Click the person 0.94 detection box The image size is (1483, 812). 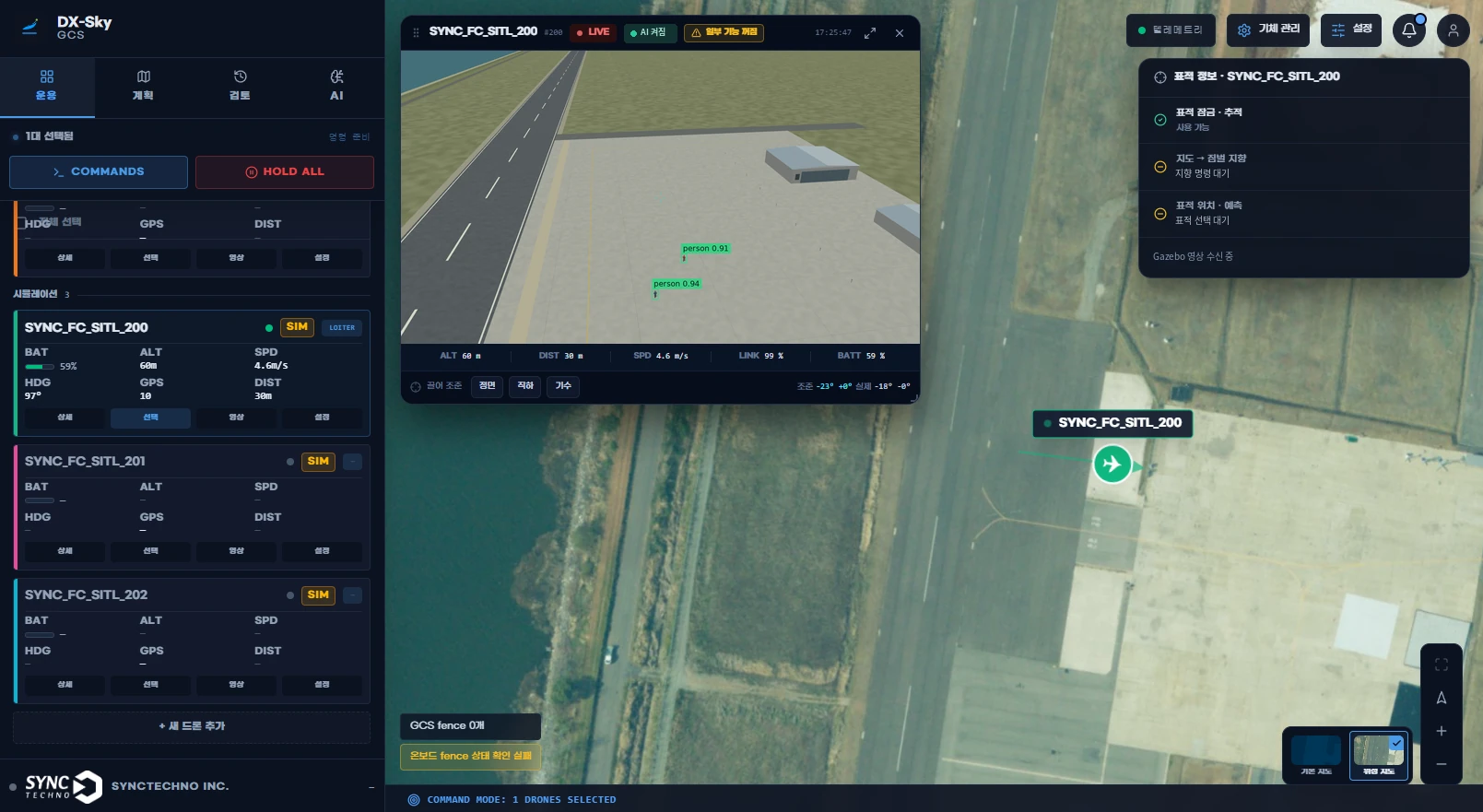pos(677,284)
